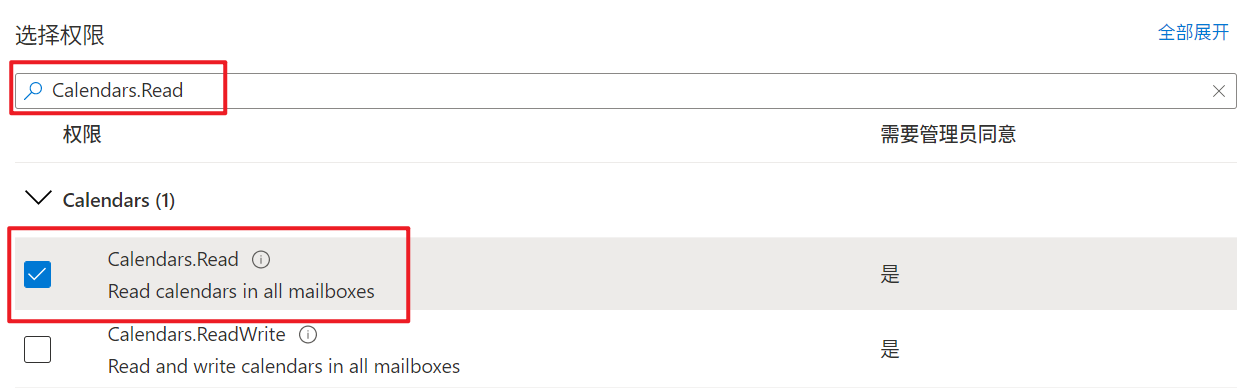Focus the Calendars.Read search field
The height and width of the screenshot is (390, 1258).
(x=626, y=91)
